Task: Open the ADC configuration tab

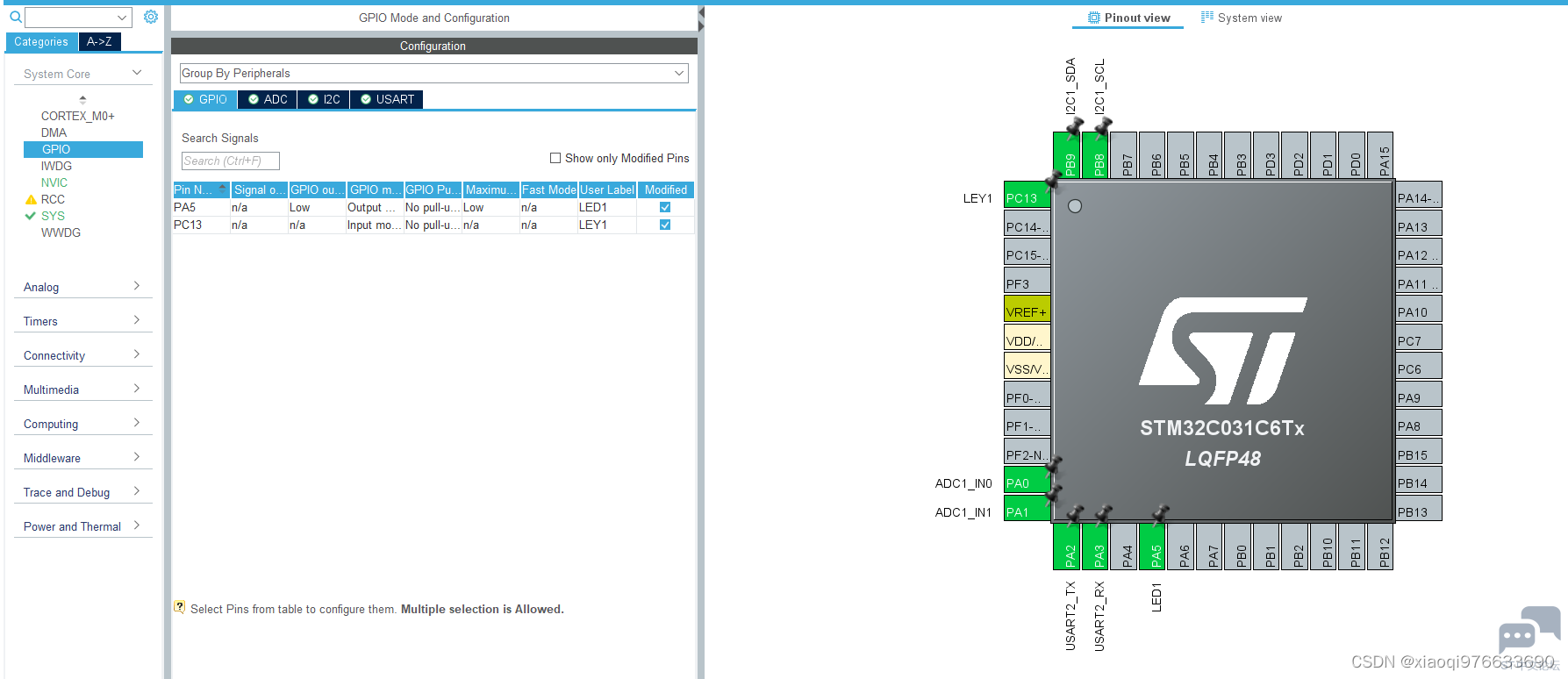Action: tap(267, 99)
